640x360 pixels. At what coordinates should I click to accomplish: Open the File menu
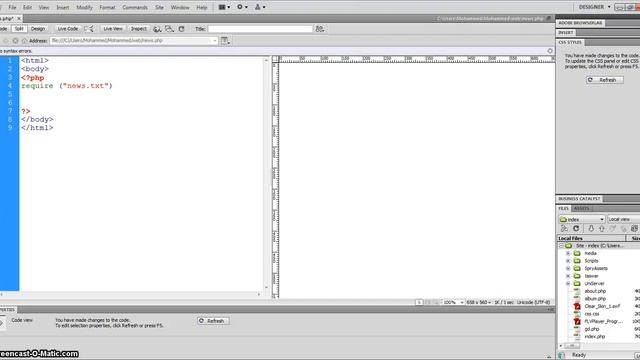pos(12,7)
